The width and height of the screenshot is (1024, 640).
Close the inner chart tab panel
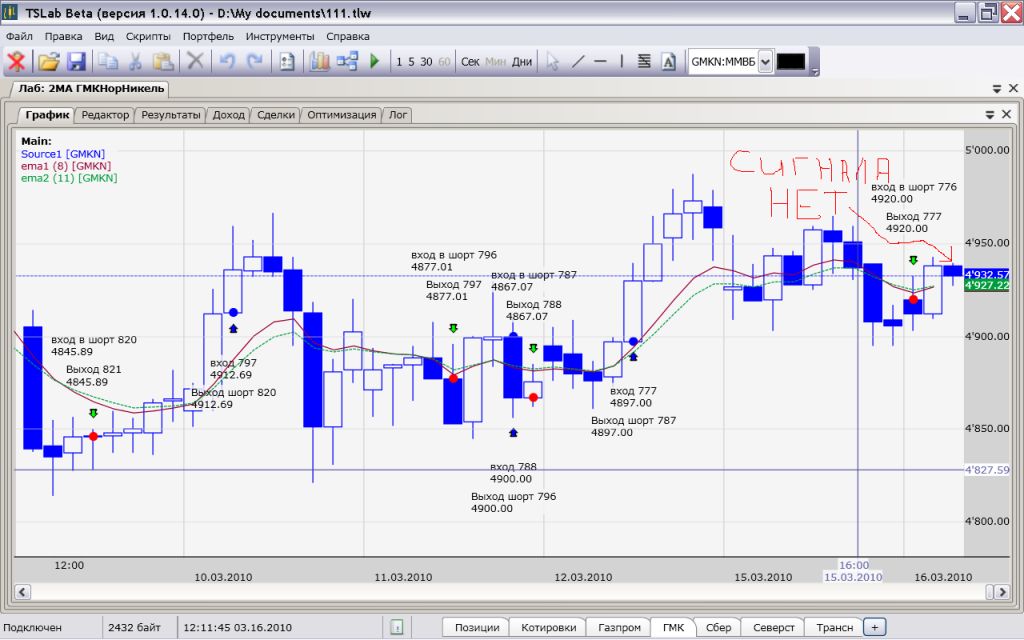coord(1006,114)
